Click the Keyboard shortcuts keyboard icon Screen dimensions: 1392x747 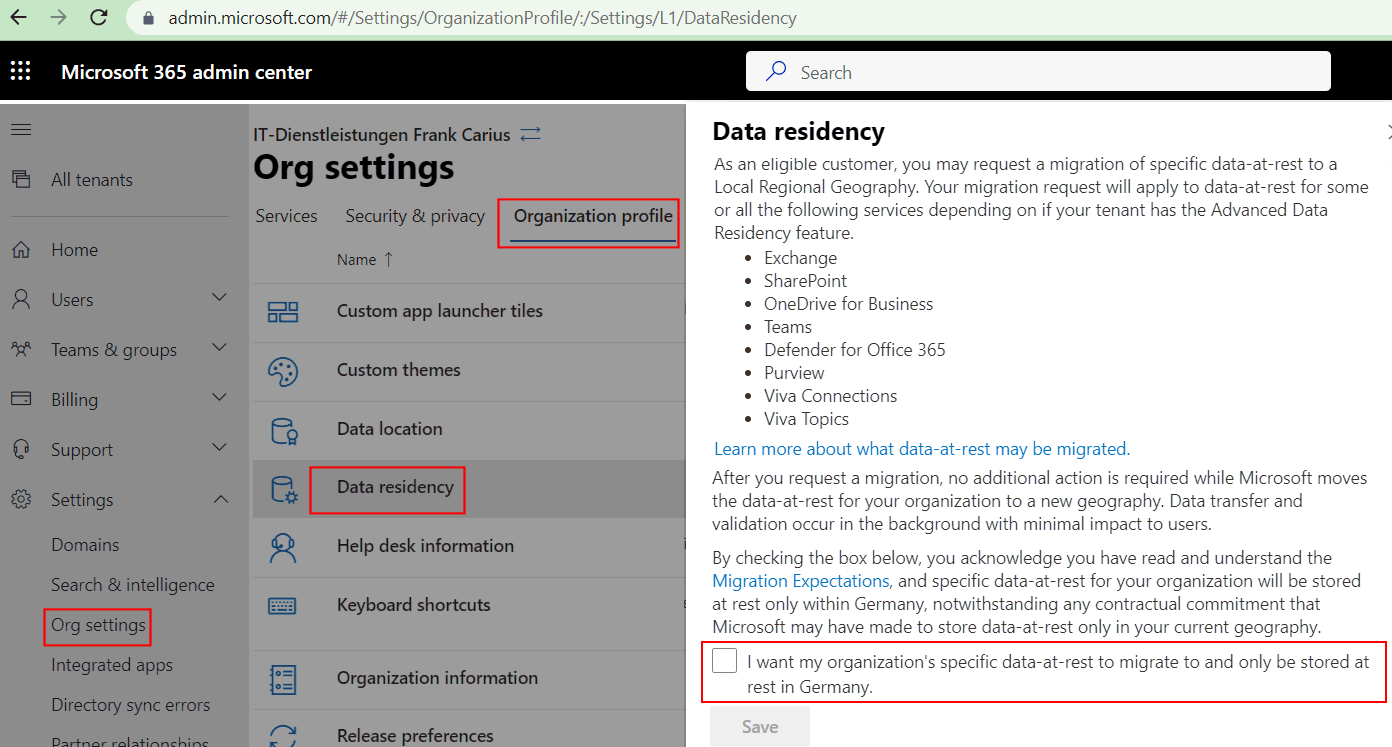(x=283, y=606)
